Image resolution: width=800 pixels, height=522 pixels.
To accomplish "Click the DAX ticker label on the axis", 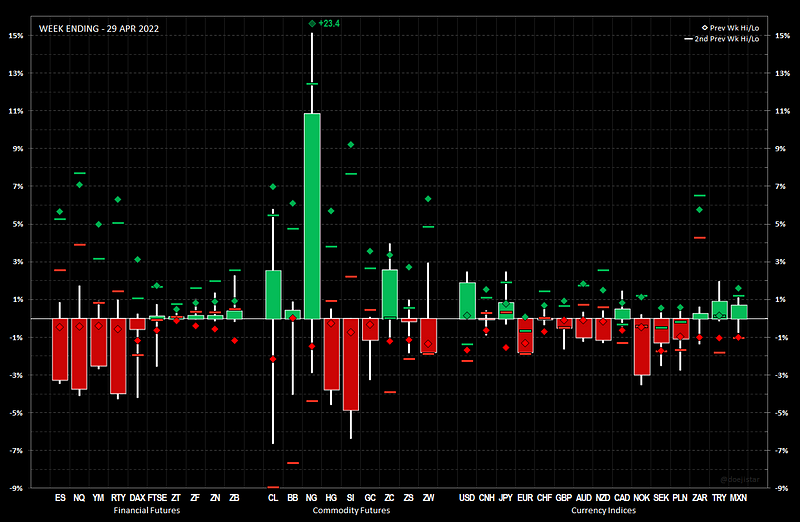I will [137, 497].
